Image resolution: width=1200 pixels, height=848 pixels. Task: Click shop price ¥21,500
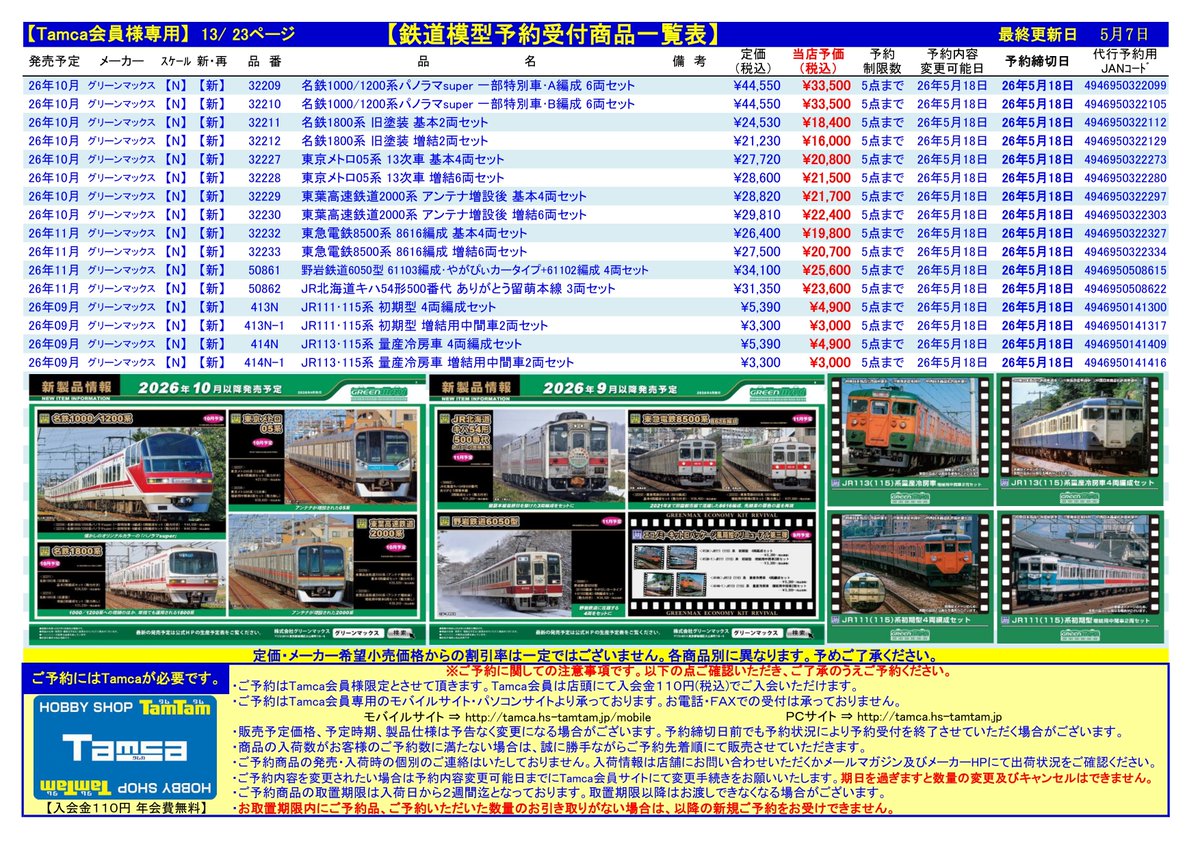click(x=825, y=178)
